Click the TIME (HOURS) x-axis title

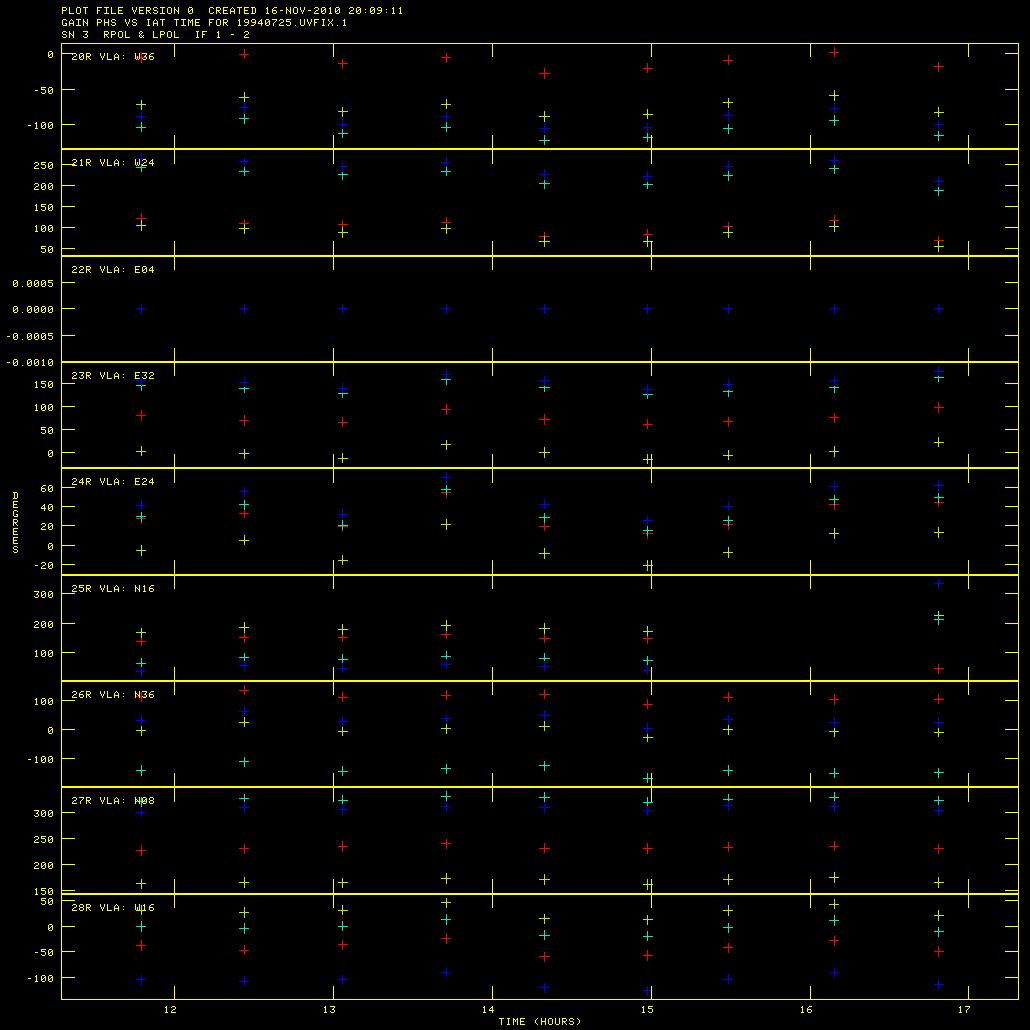pos(540,1022)
